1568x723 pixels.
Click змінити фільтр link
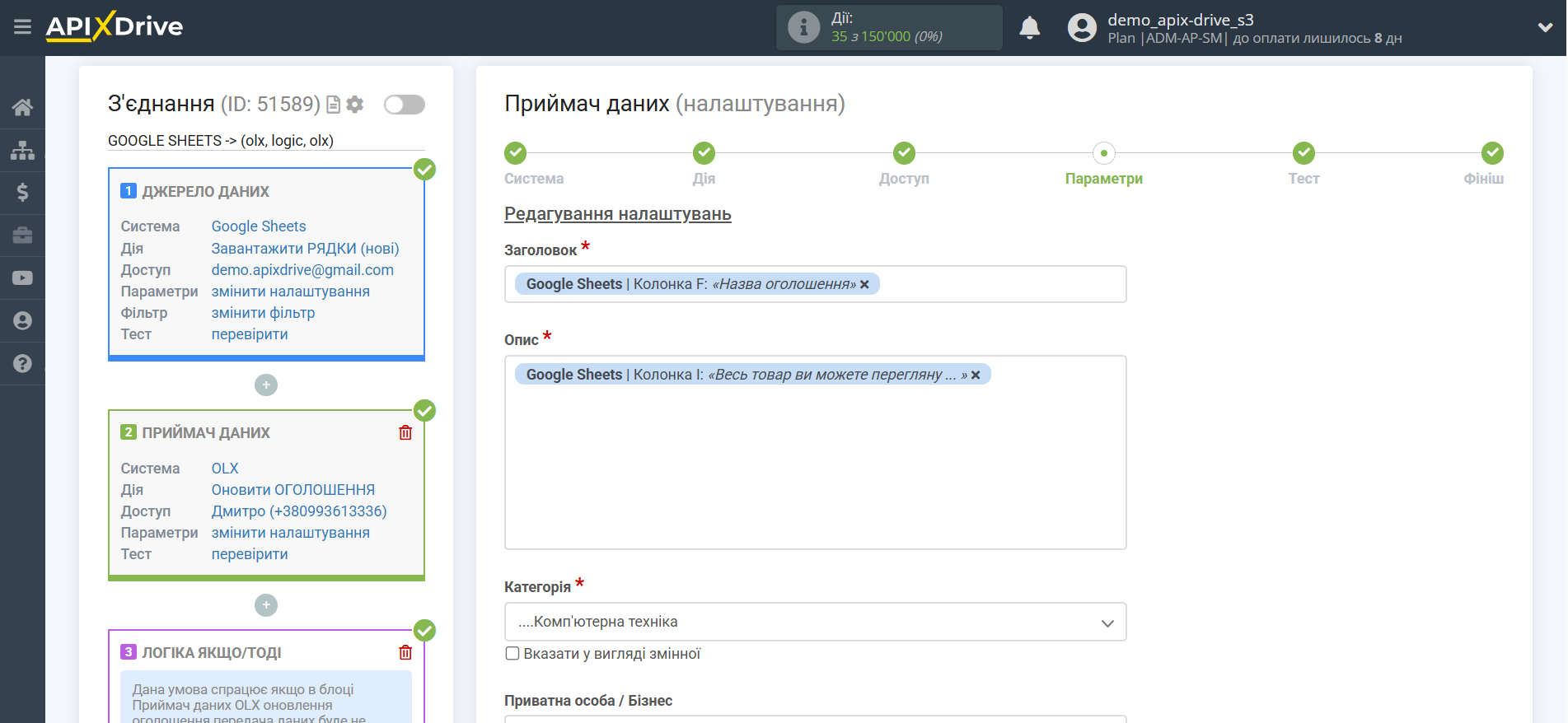coord(263,312)
